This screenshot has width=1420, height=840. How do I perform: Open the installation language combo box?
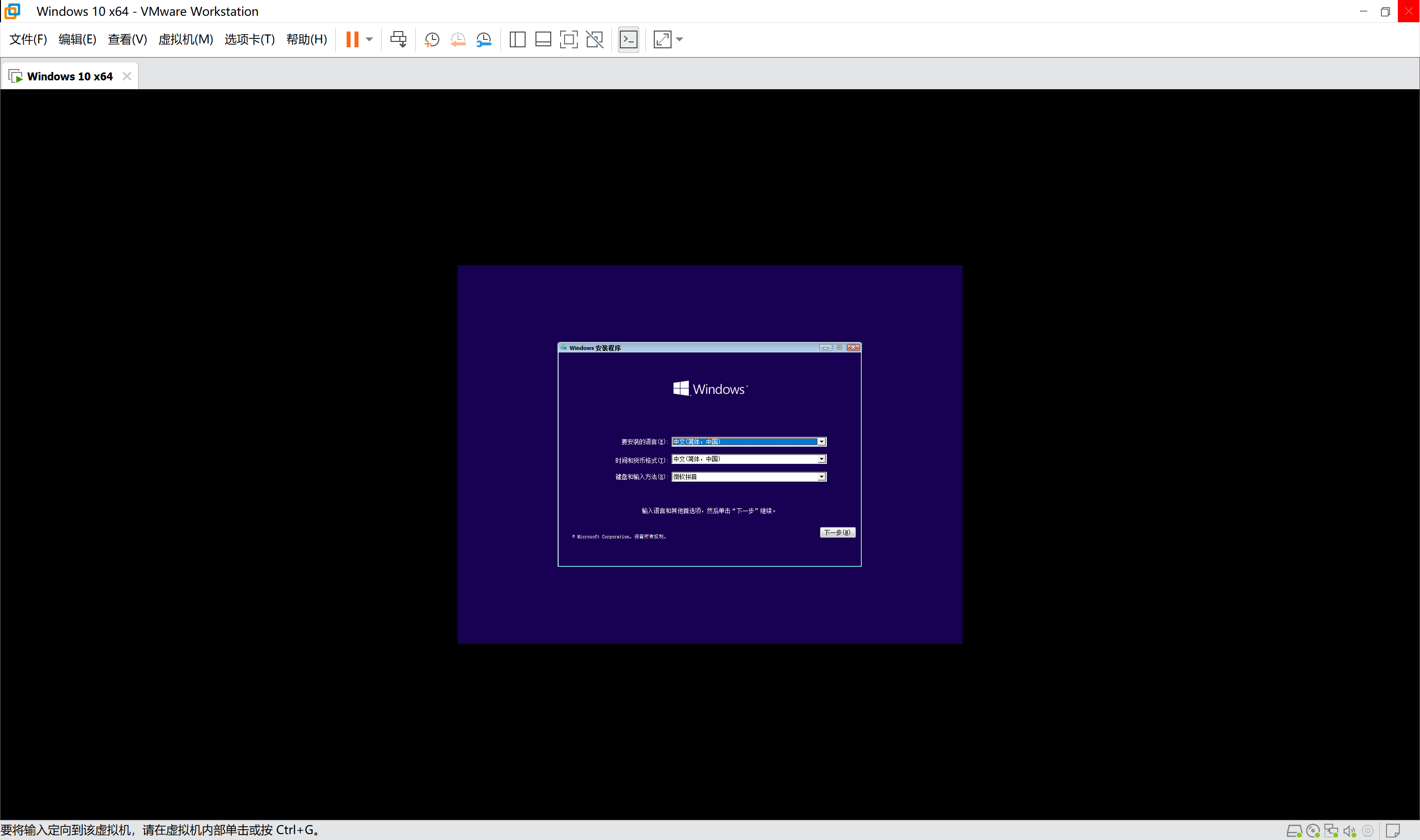click(x=748, y=442)
